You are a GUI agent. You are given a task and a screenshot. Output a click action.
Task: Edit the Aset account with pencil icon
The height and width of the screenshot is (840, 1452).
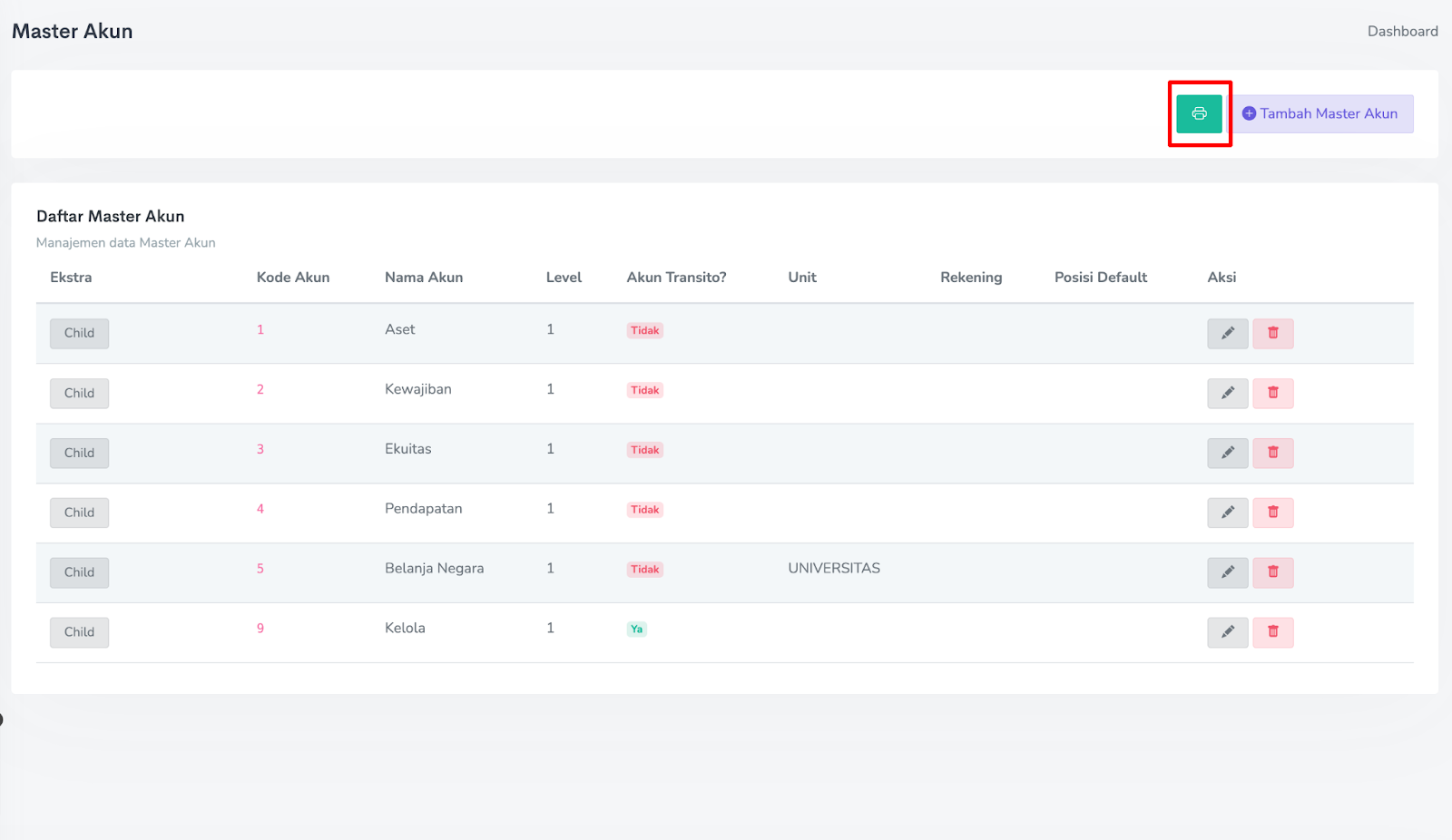[1227, 333]
